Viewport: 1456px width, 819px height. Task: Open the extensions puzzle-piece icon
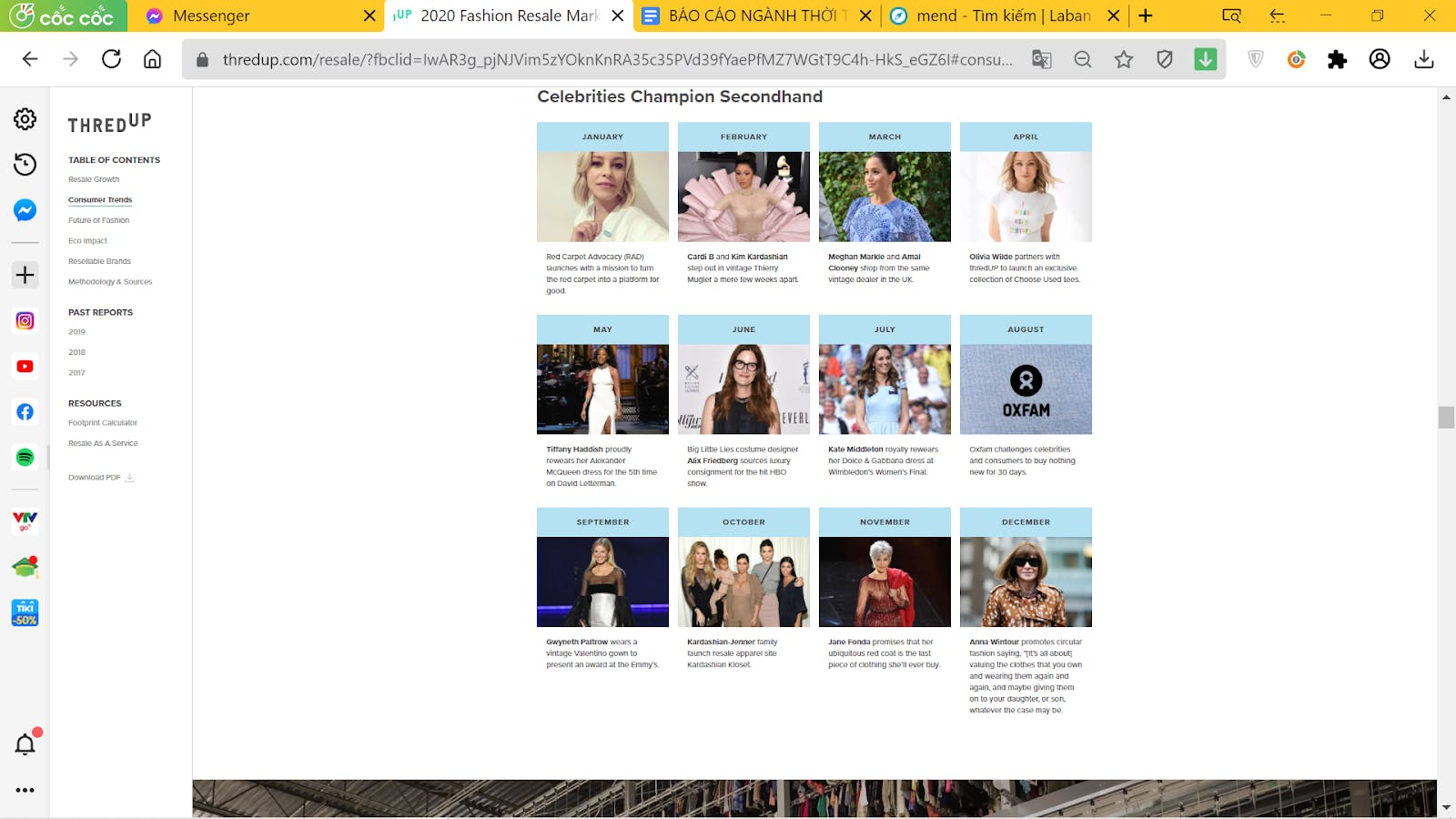tap(1337, 59)
